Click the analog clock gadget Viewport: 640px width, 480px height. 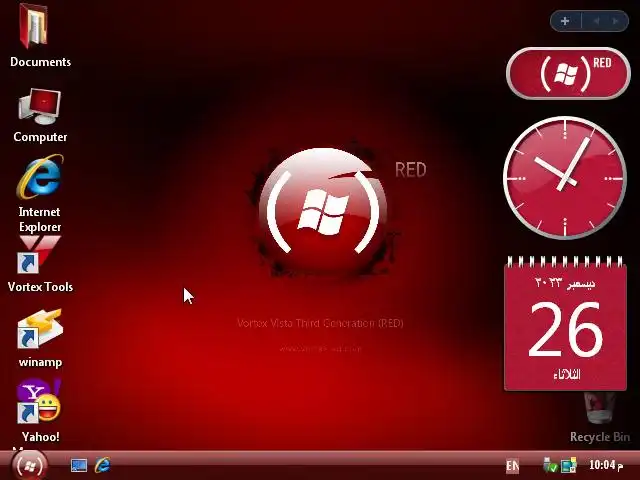click(x=565, y=178)
